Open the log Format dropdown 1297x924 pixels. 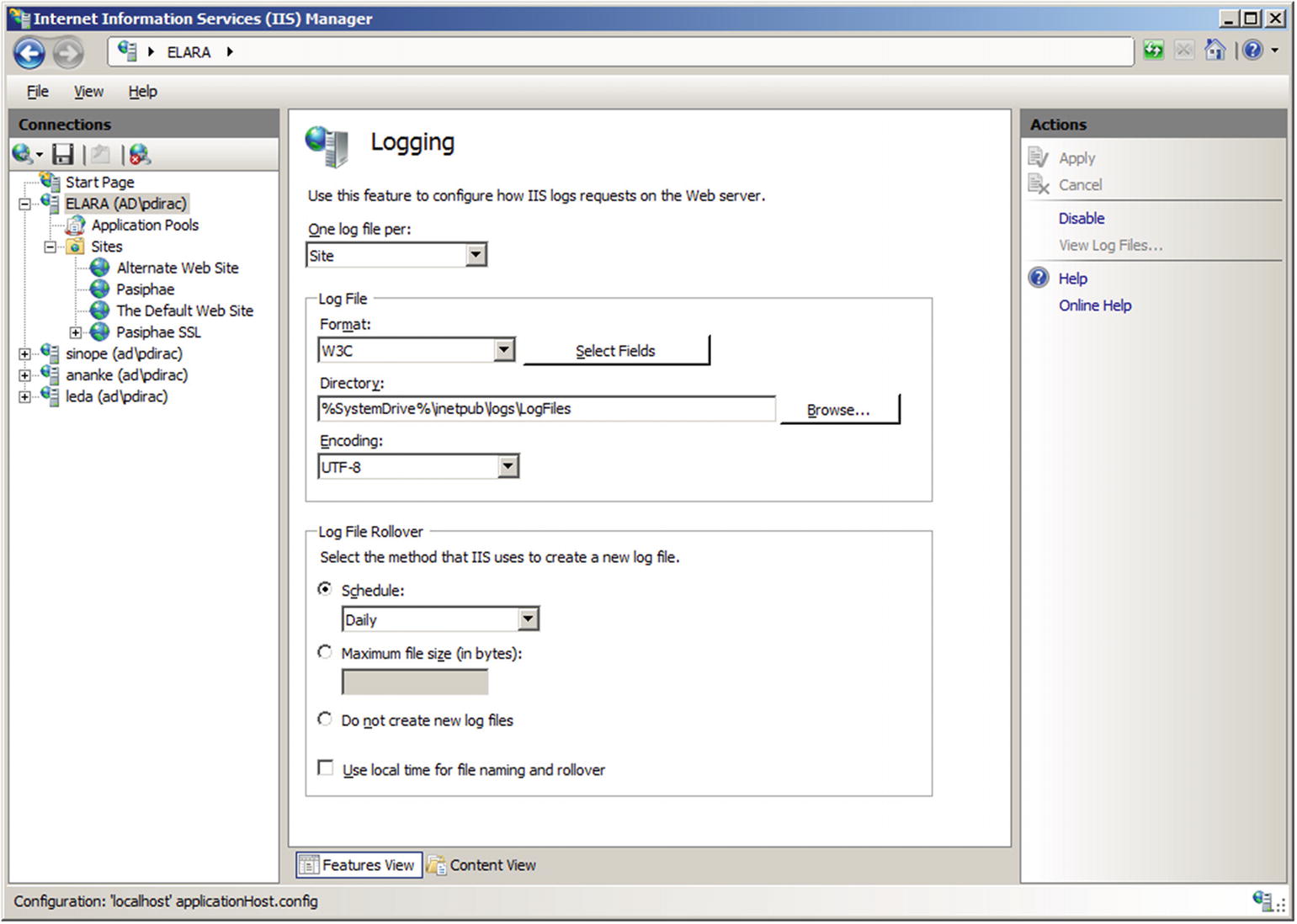click(x=504, y=350)
